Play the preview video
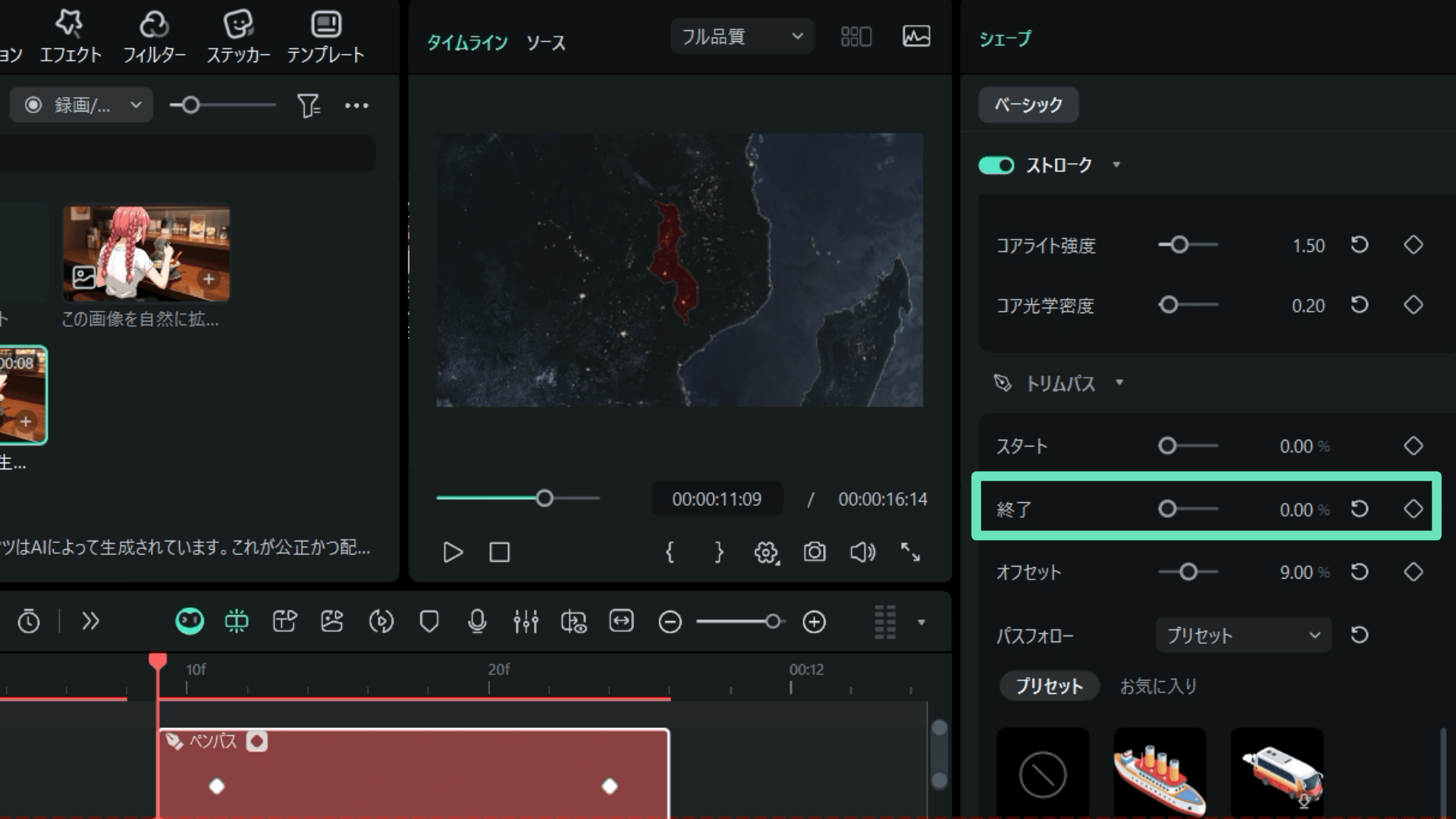This screenshot has width=1456, height=819. (x=453, y=552)
